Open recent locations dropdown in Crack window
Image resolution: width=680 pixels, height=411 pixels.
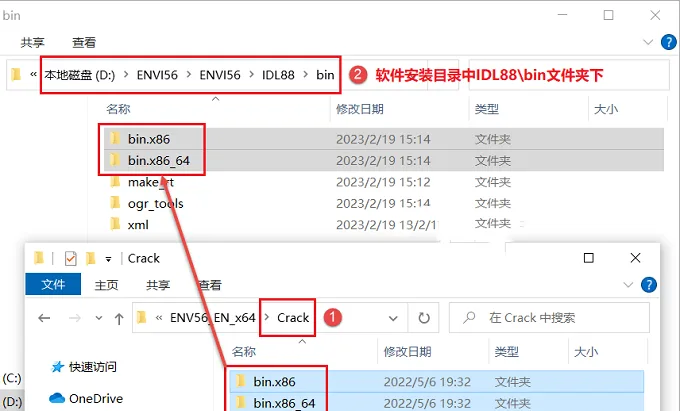click(99, 318)
